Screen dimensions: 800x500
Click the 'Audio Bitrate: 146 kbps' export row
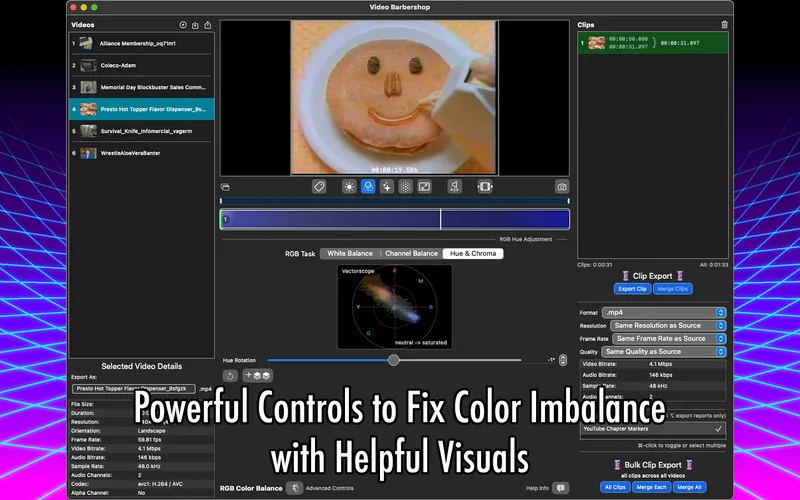[653, 375]
